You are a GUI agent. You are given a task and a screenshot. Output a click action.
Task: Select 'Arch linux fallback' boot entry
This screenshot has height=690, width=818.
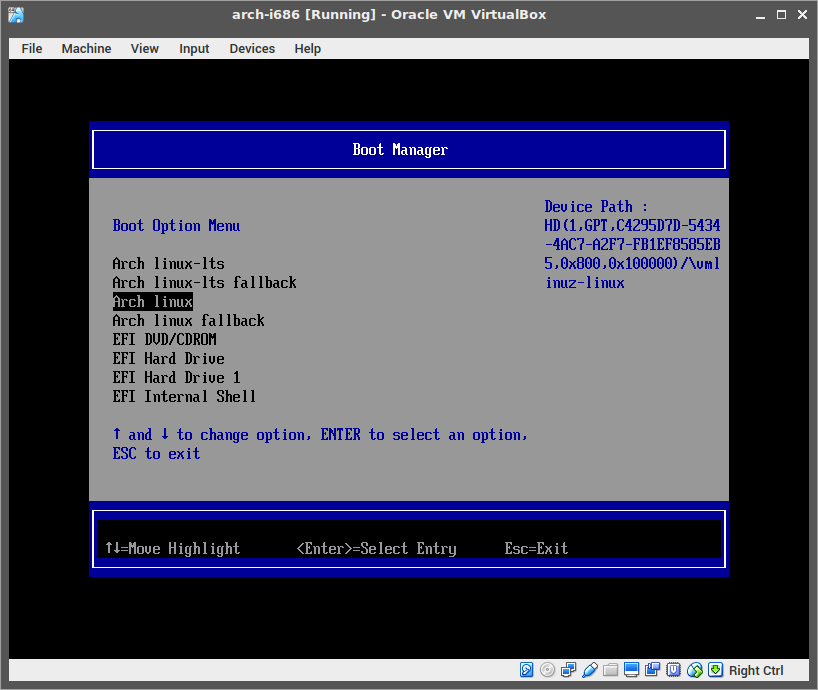(188, 320)
